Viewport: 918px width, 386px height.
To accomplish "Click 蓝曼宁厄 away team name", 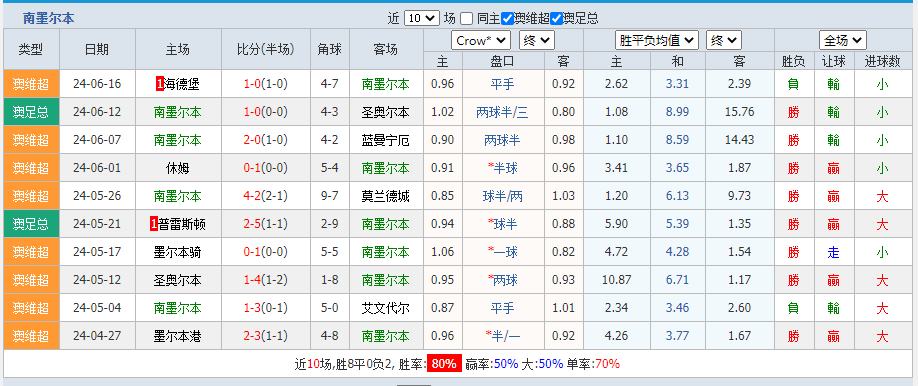I will pos(386,141).
